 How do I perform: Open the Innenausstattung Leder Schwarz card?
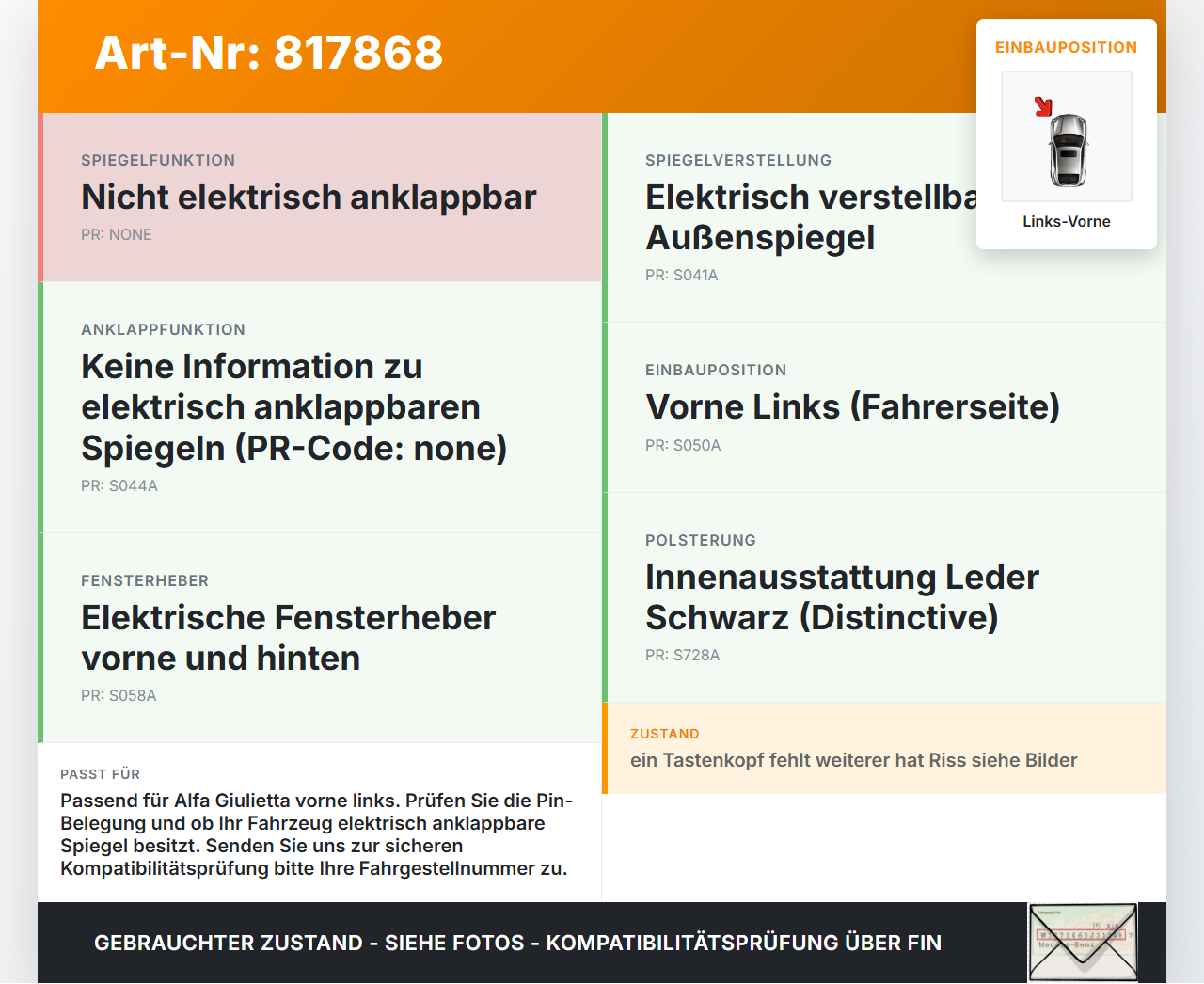pyautogui.click(x=884, y=597)
